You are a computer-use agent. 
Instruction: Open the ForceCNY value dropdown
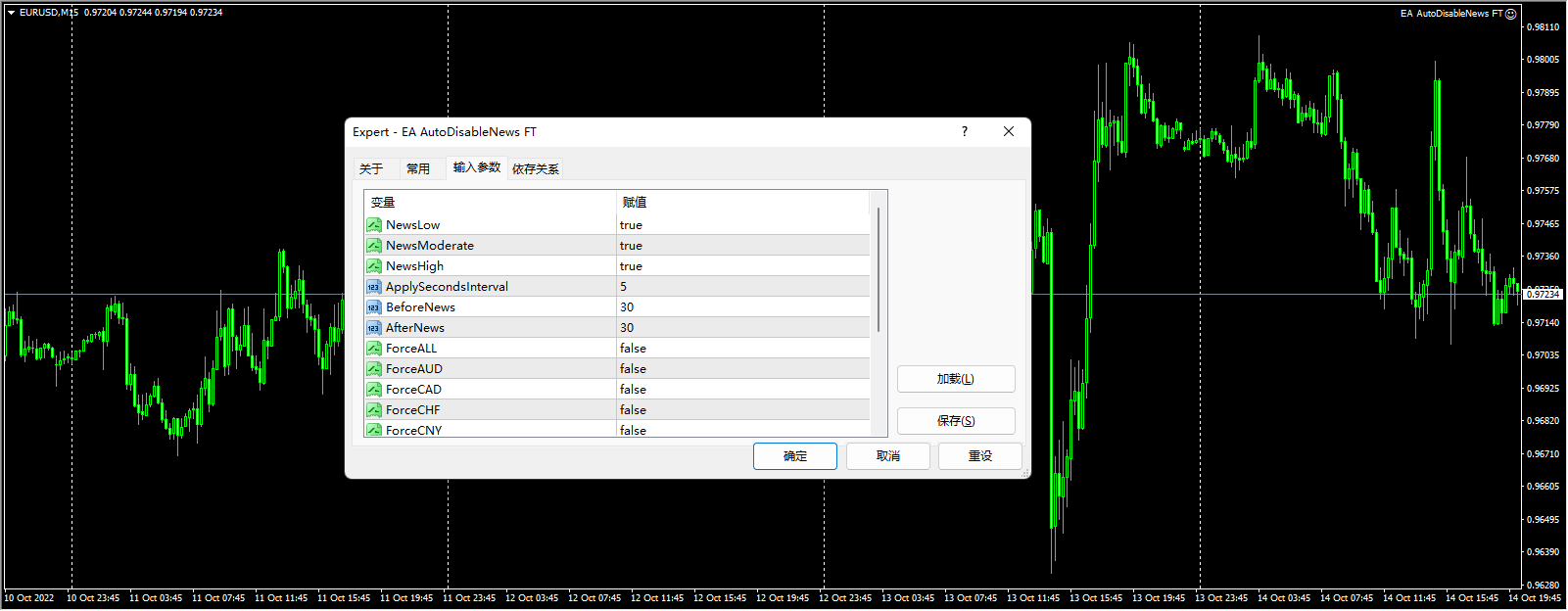(741, 430)
